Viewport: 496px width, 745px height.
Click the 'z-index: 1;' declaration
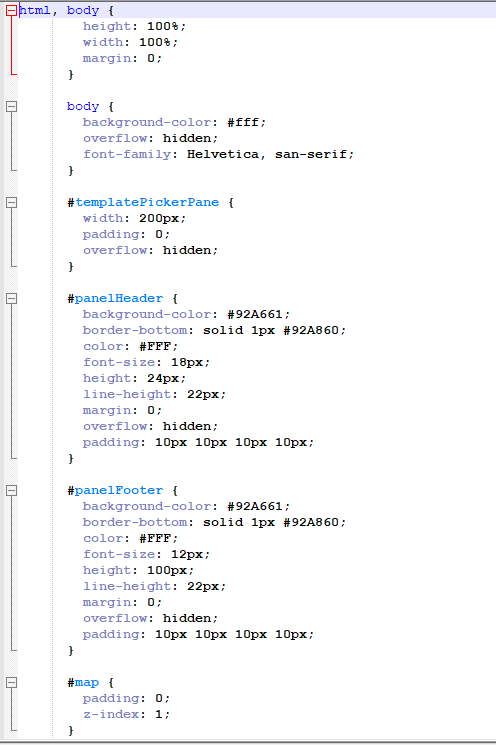coord(126,714)
